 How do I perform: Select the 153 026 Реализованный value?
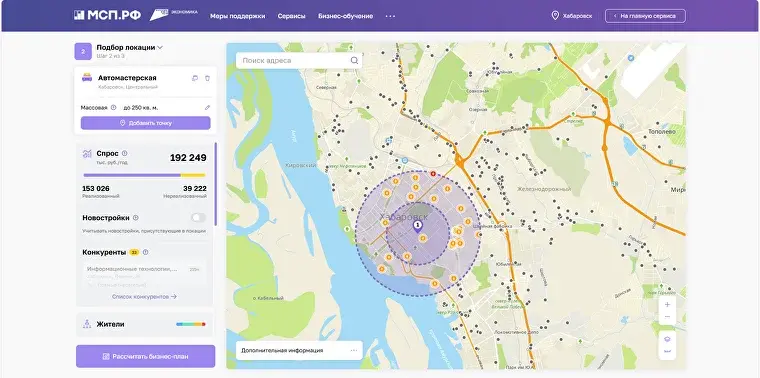point(96,188)
